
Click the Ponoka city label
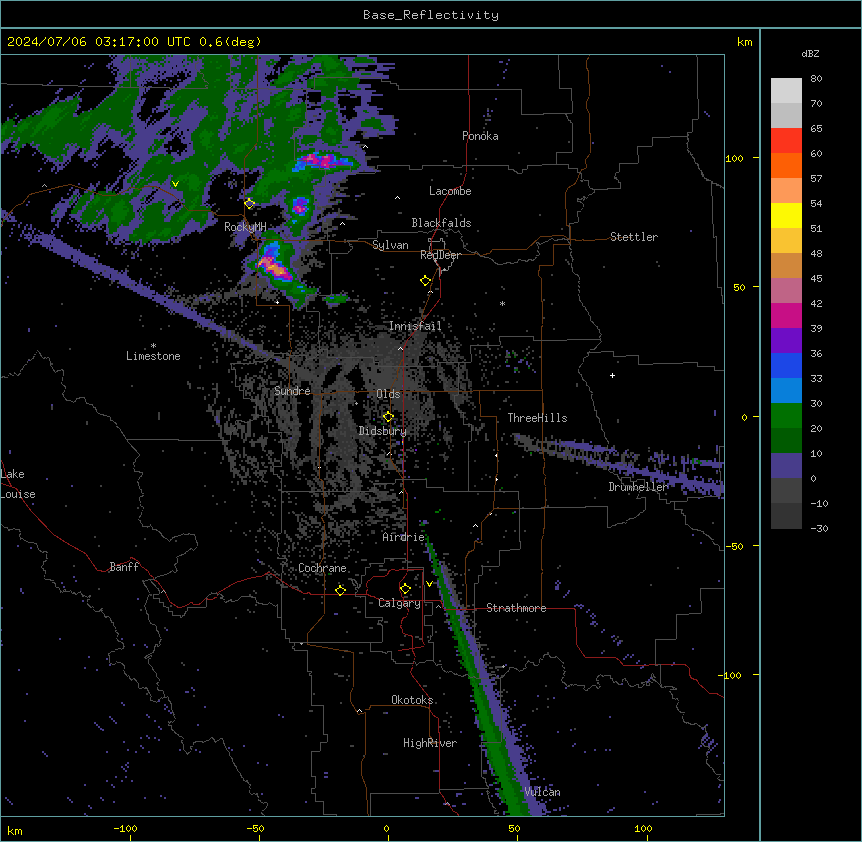point(480,136)
